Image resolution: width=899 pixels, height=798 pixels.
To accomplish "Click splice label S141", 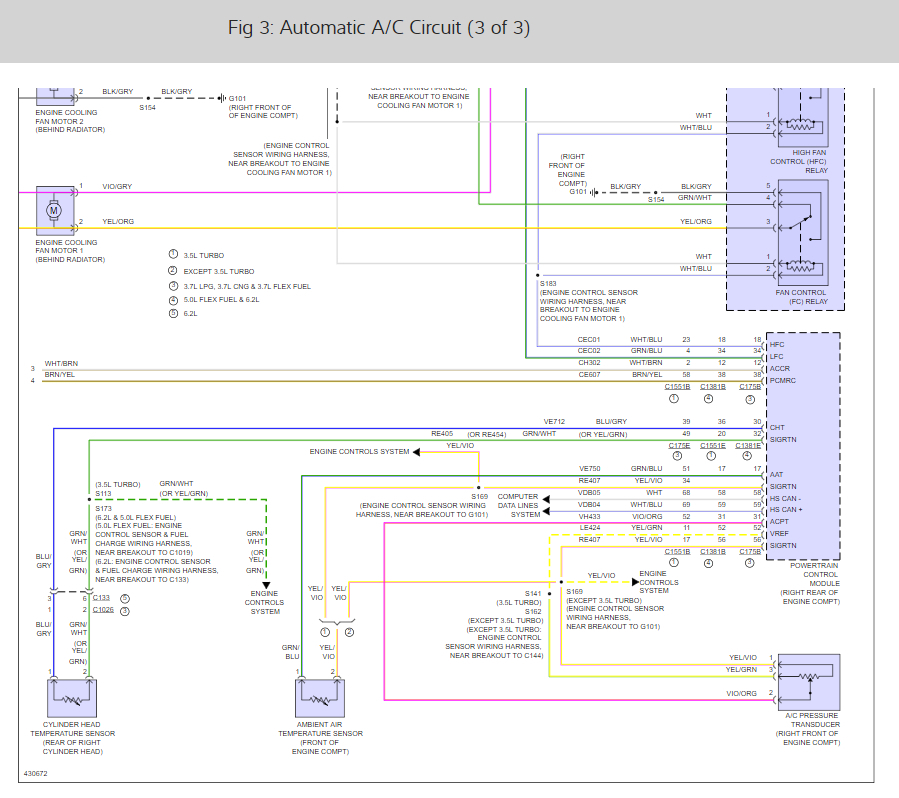I will (x=533, y=593).
